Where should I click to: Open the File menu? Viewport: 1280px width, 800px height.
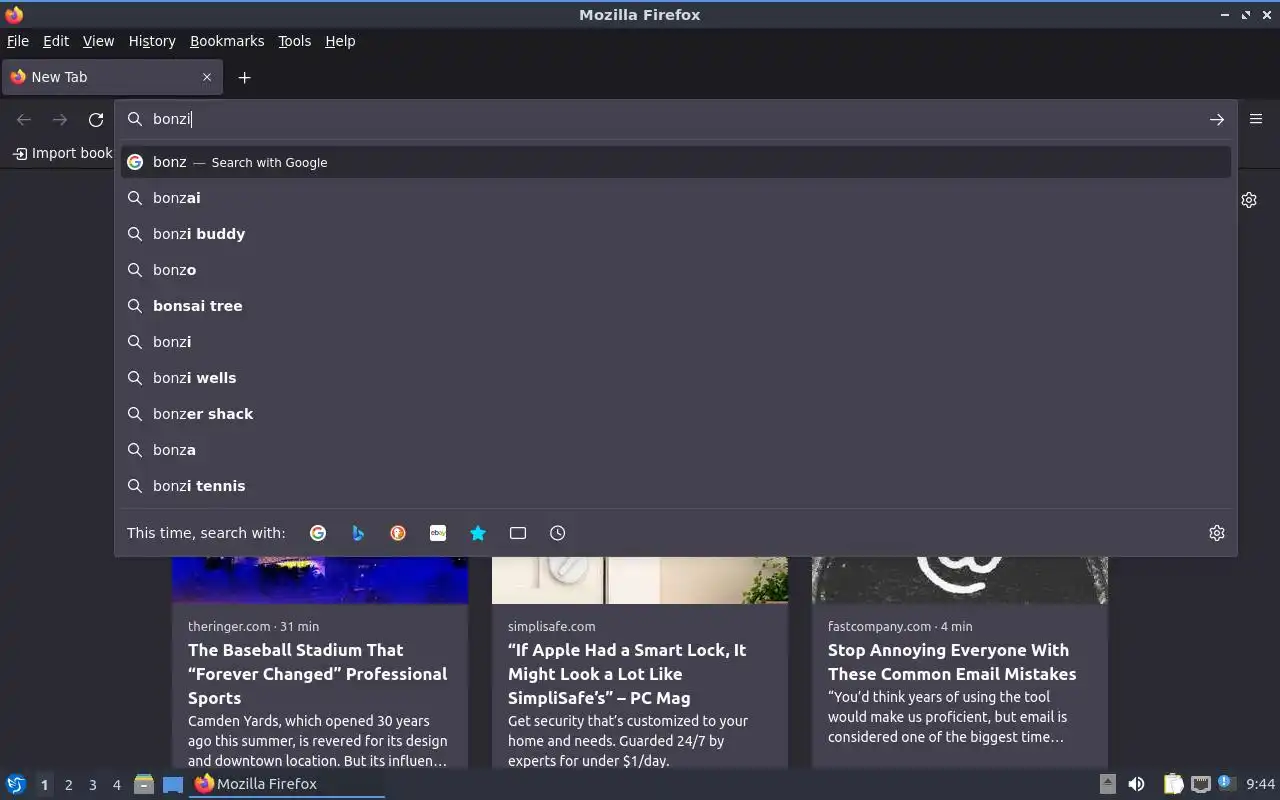pyautogui.click(x=18, y=41)
